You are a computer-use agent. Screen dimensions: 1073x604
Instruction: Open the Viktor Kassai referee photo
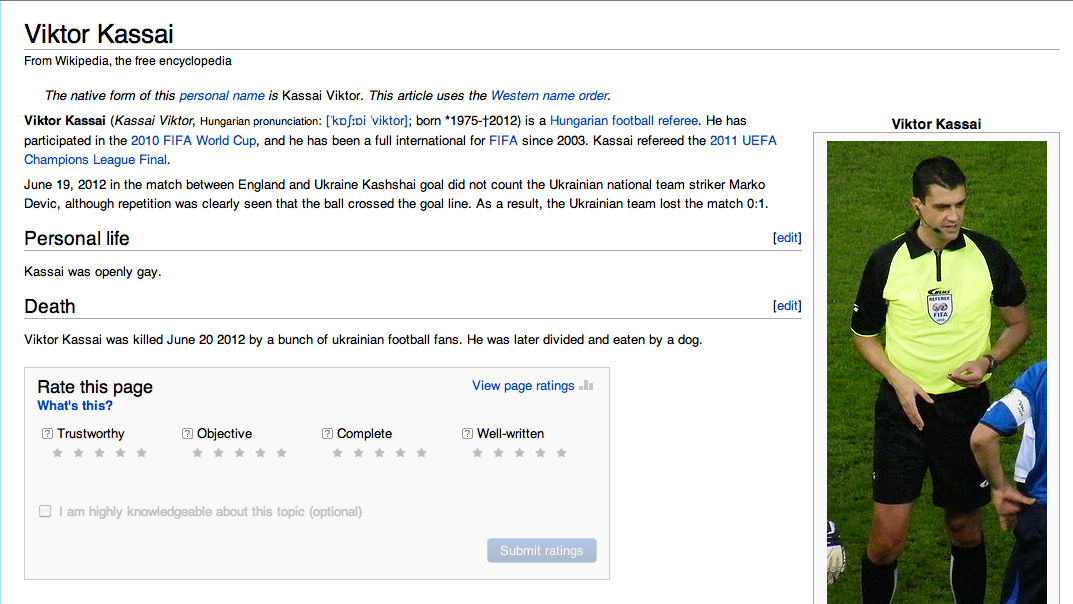click(937, 372)
